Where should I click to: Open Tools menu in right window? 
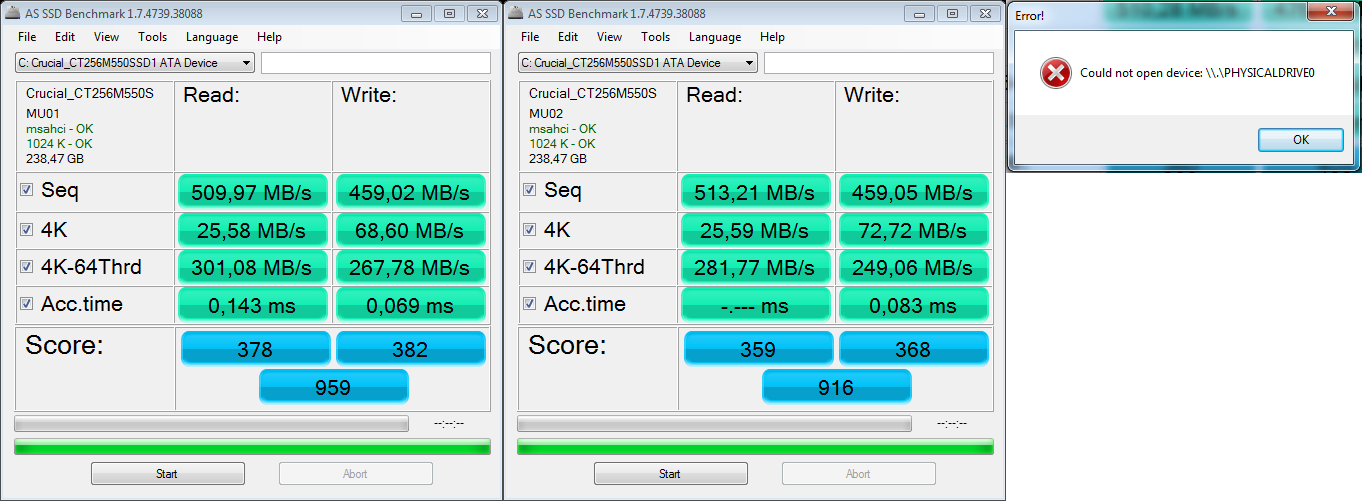656,37
